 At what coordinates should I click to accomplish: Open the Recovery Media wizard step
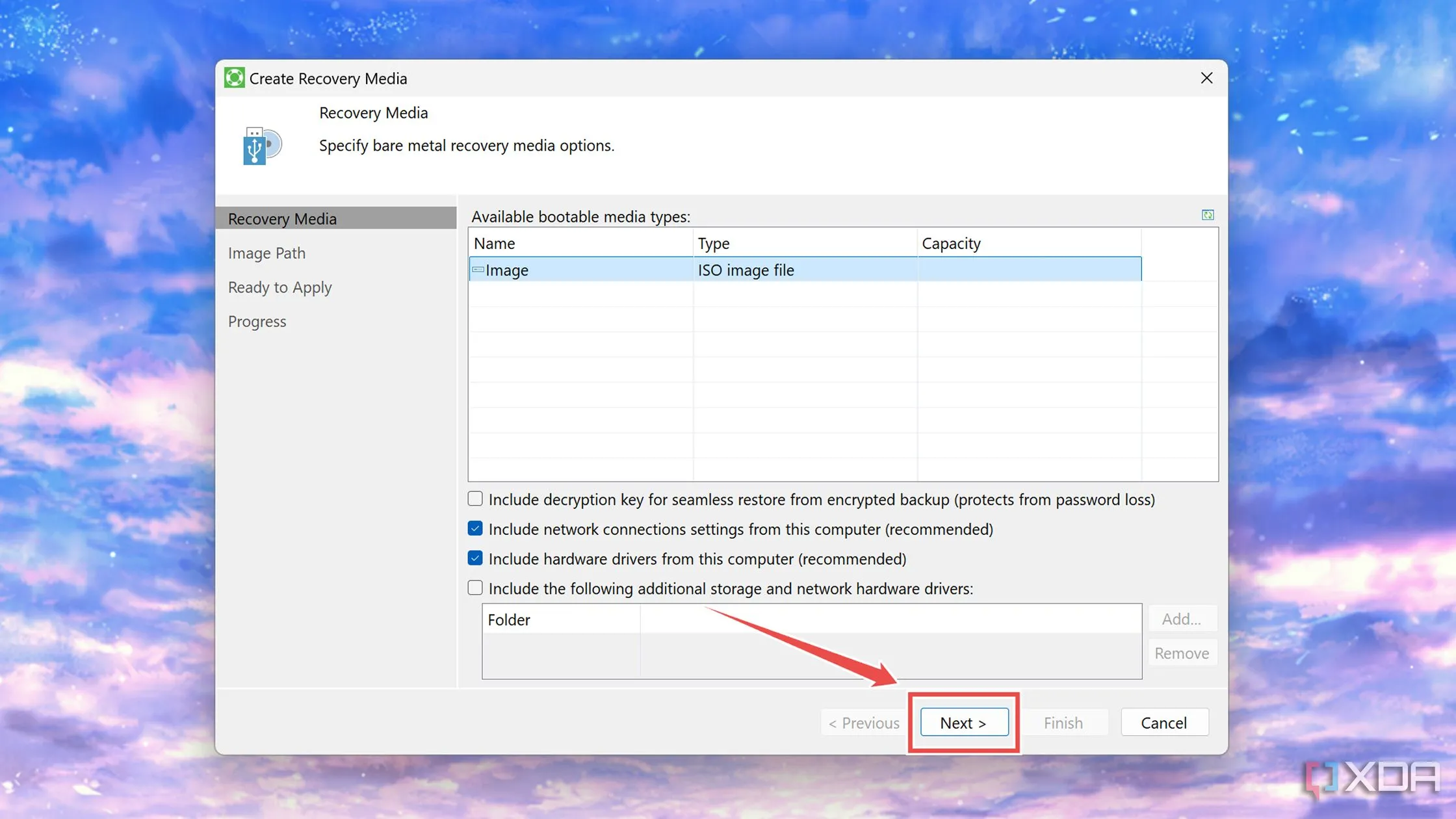(x=282, y=218)
